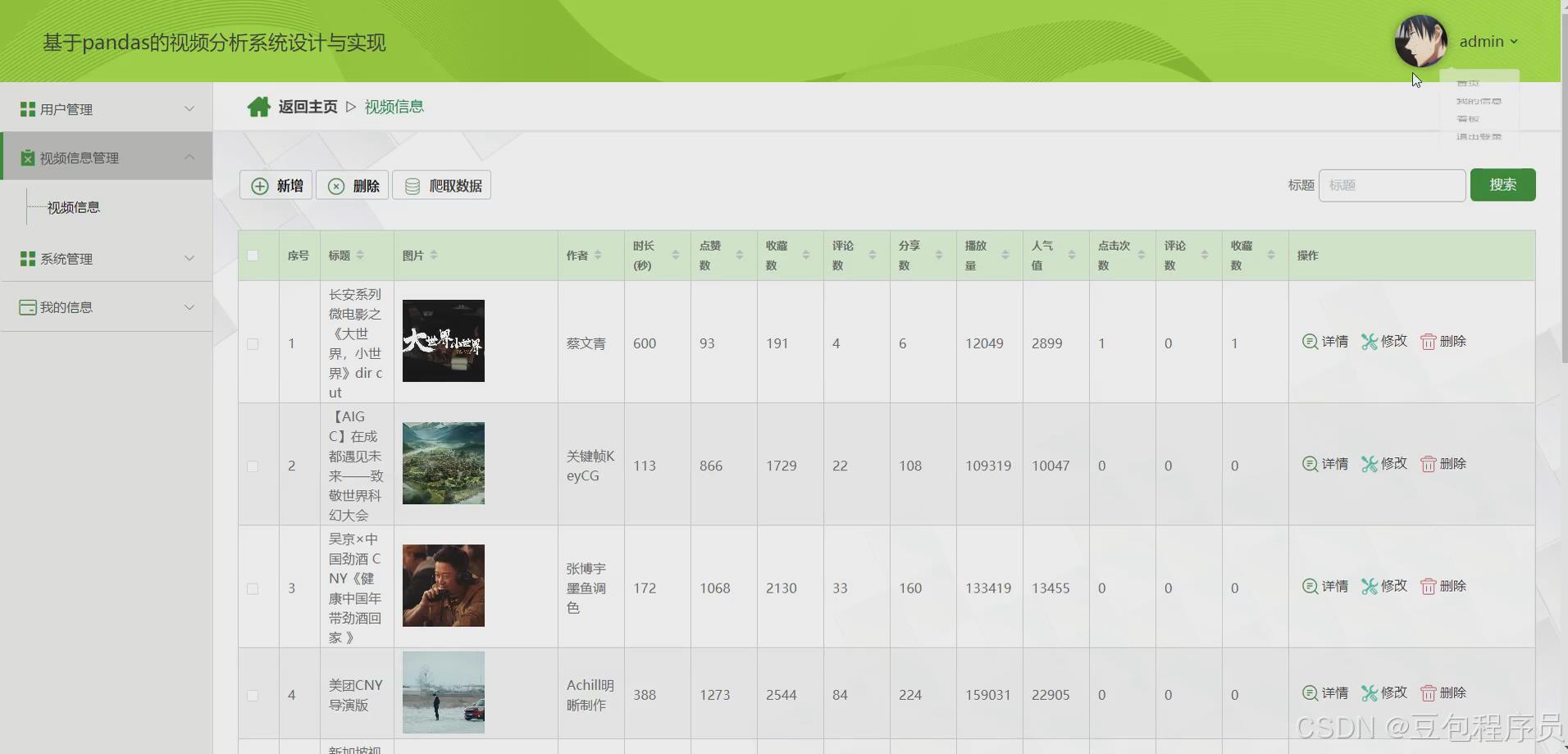Choose 退出登录 from the admin dropdown
1568x754 pixels.
point(1479,137)
